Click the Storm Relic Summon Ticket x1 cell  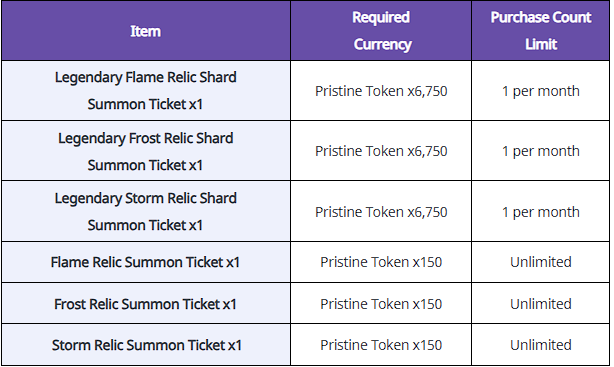[146, 345]
